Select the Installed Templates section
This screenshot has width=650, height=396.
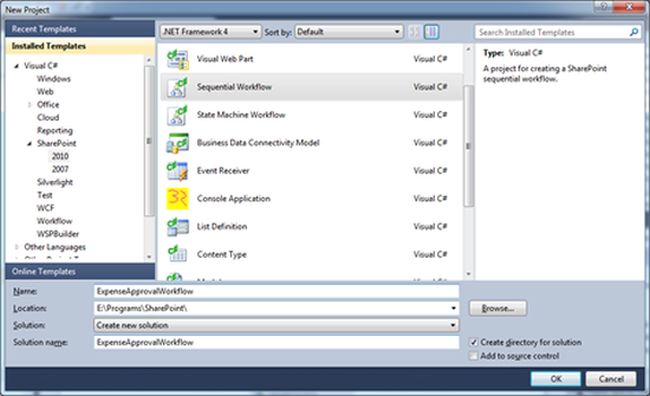[x=80, y=46]
